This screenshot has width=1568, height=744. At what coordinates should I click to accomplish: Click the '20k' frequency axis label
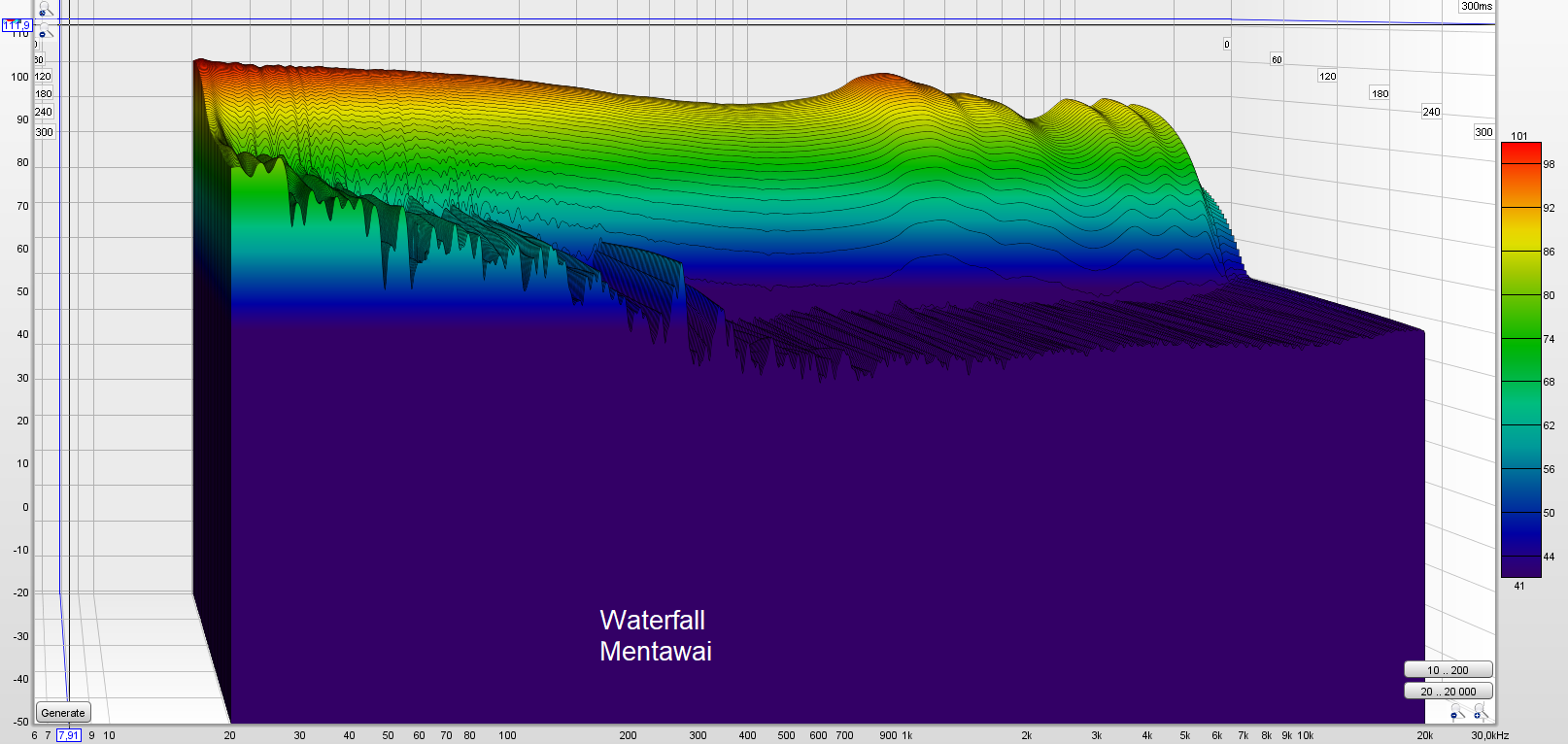(x=1424, y=735)
